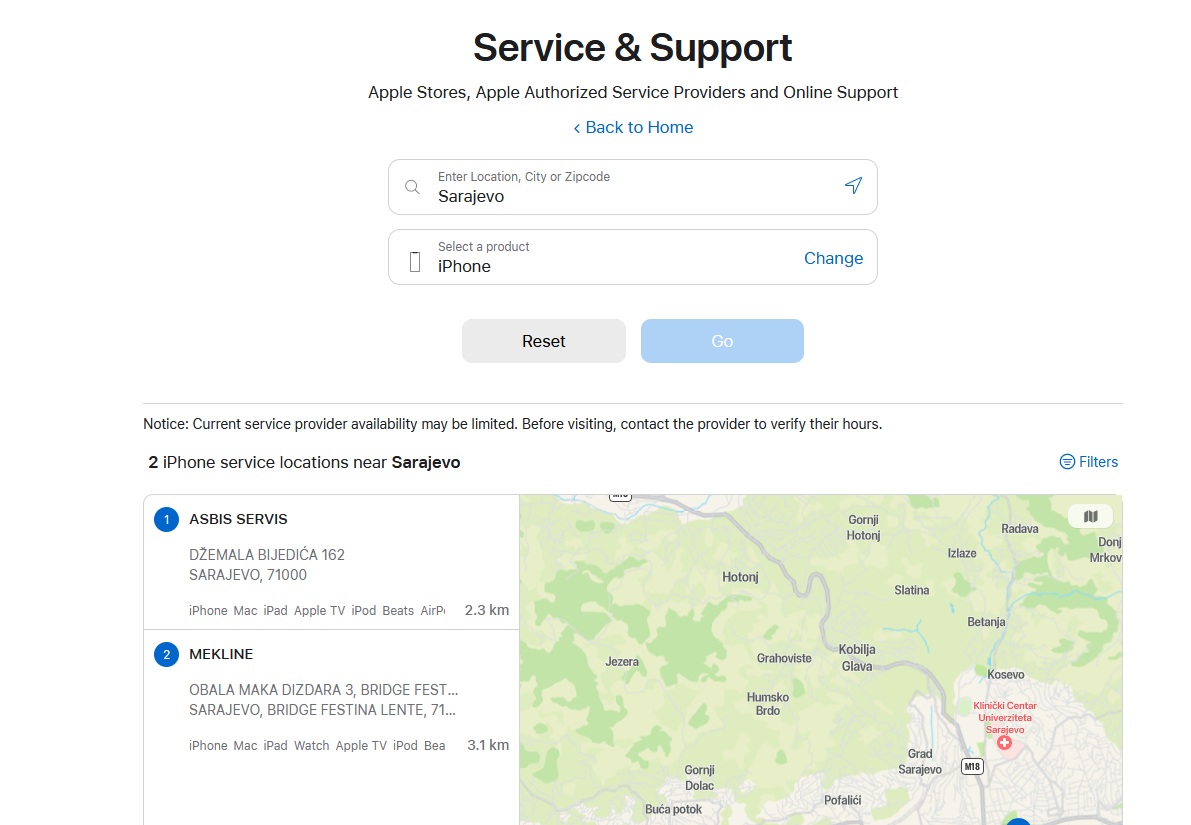
Task: Click Beats product tag in ASBIS SERVIS row
Action: [398, 611]
